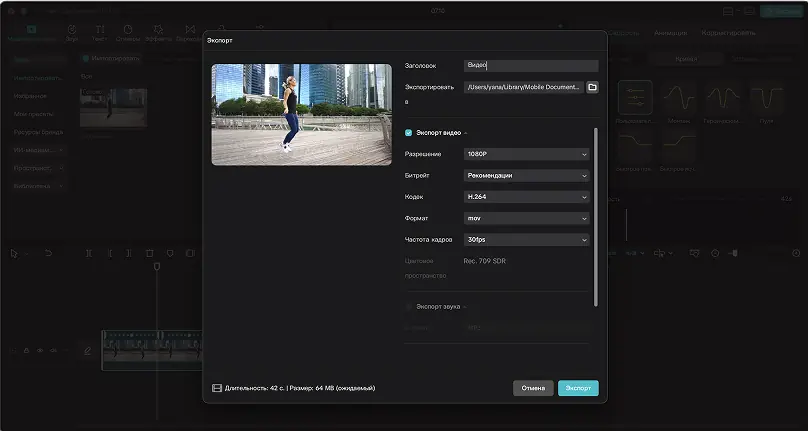Select the Кривая speed tab behind dialog

[x=686, y=59]
